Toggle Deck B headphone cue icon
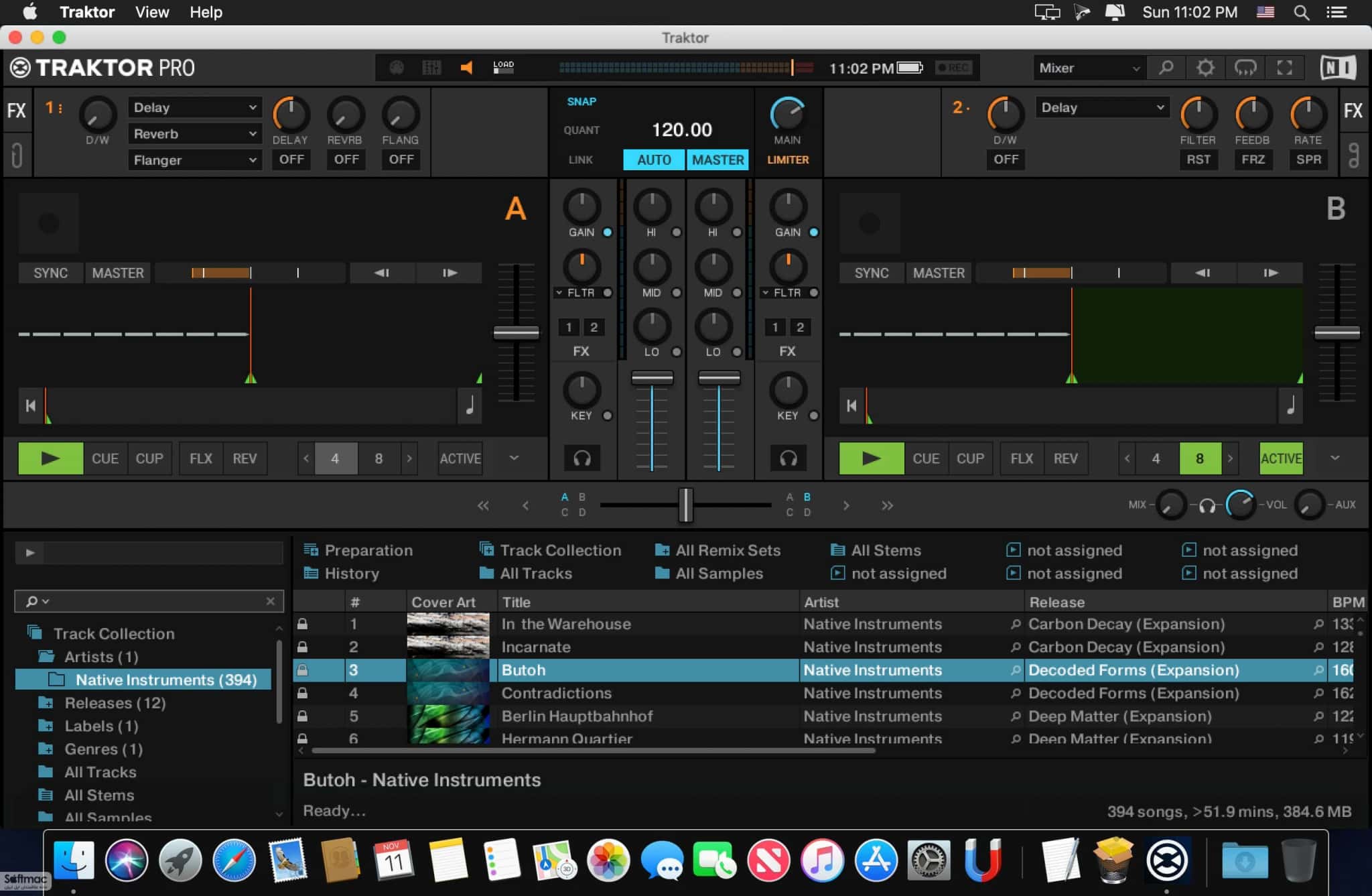 pos(788,458)
